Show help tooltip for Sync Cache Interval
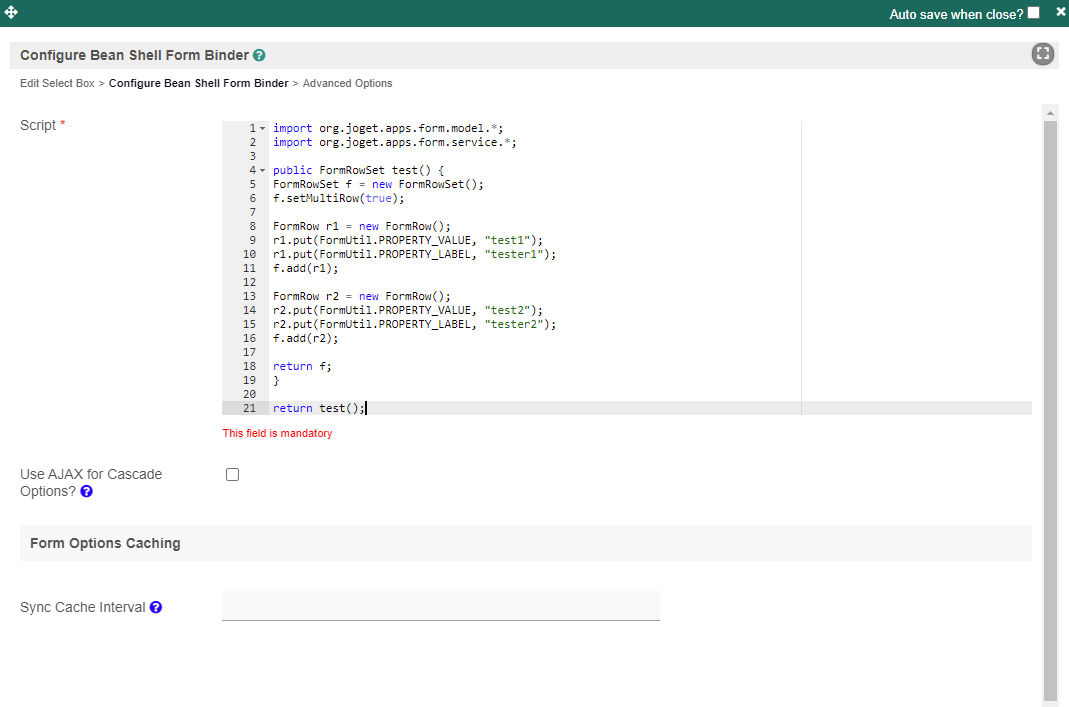1069x707 pixels. 156,607
